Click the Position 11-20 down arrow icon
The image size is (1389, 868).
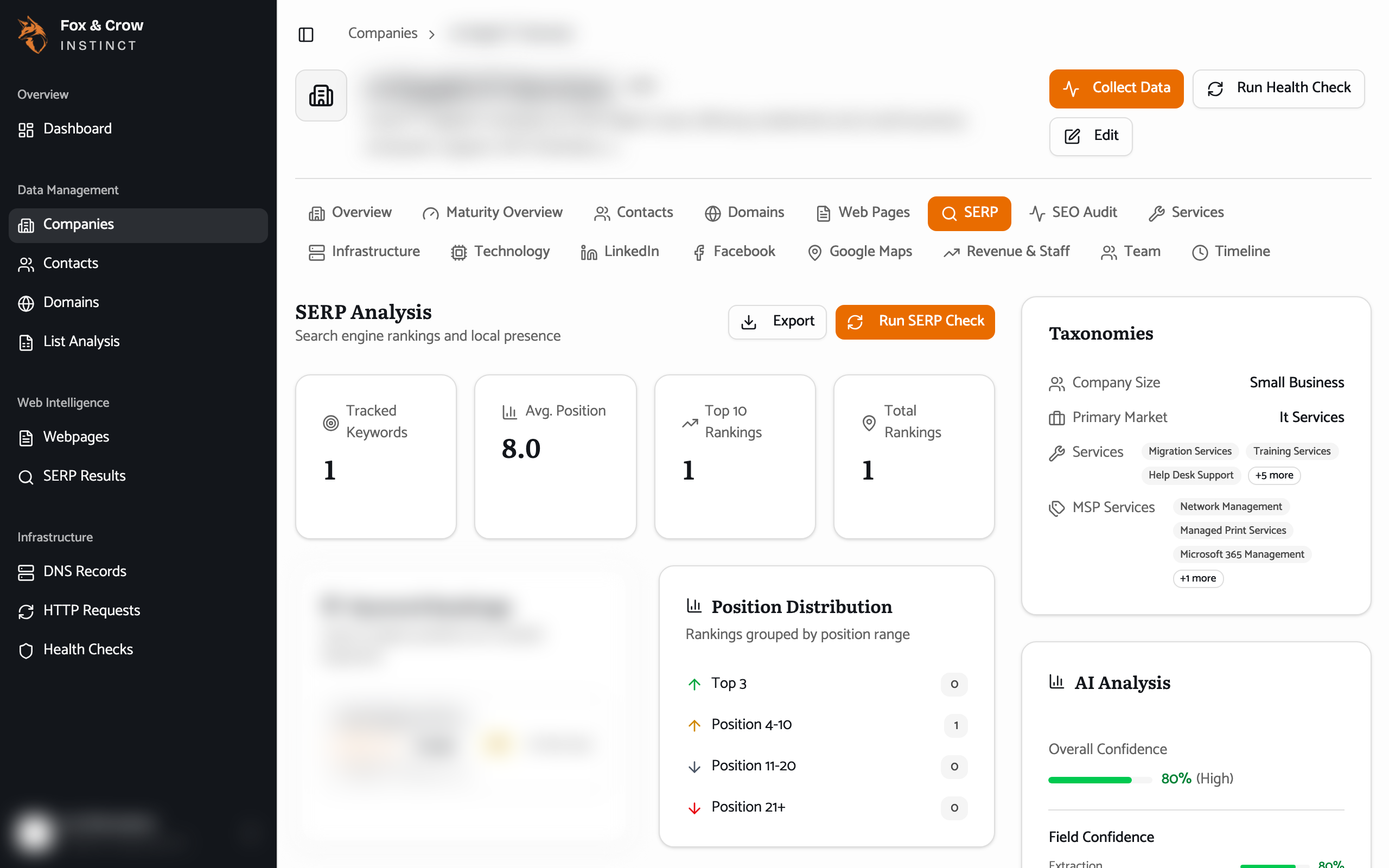point(694,767)
